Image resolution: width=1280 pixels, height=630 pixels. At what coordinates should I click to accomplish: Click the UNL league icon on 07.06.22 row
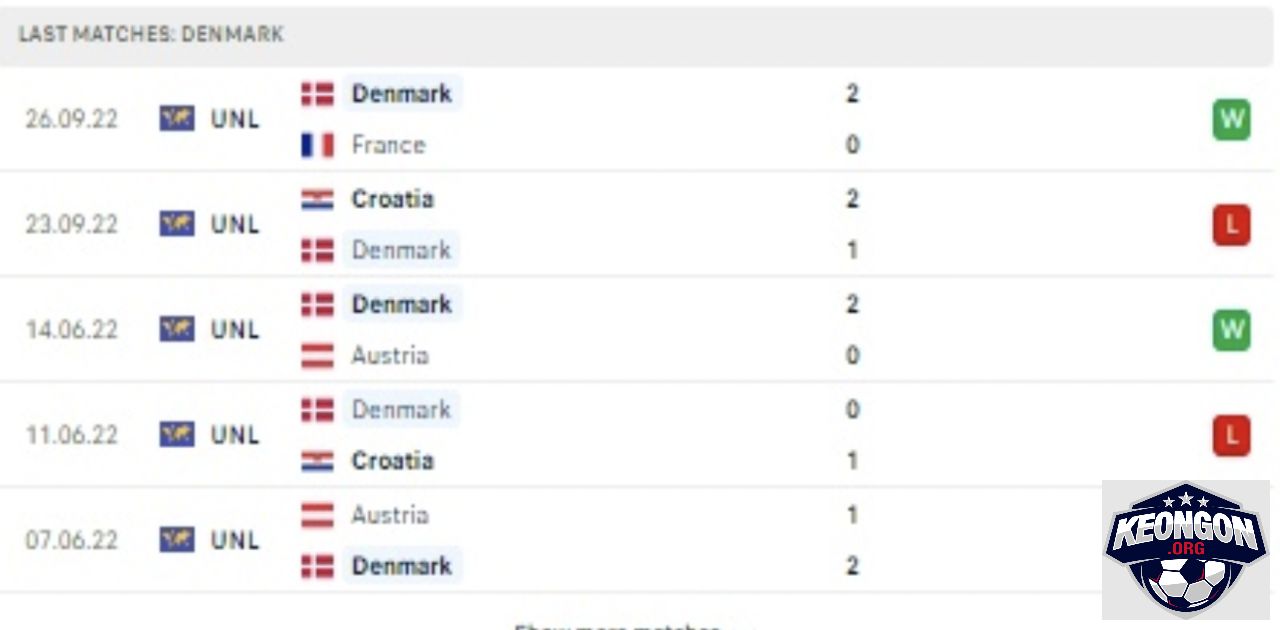click(x=177, y=540)
